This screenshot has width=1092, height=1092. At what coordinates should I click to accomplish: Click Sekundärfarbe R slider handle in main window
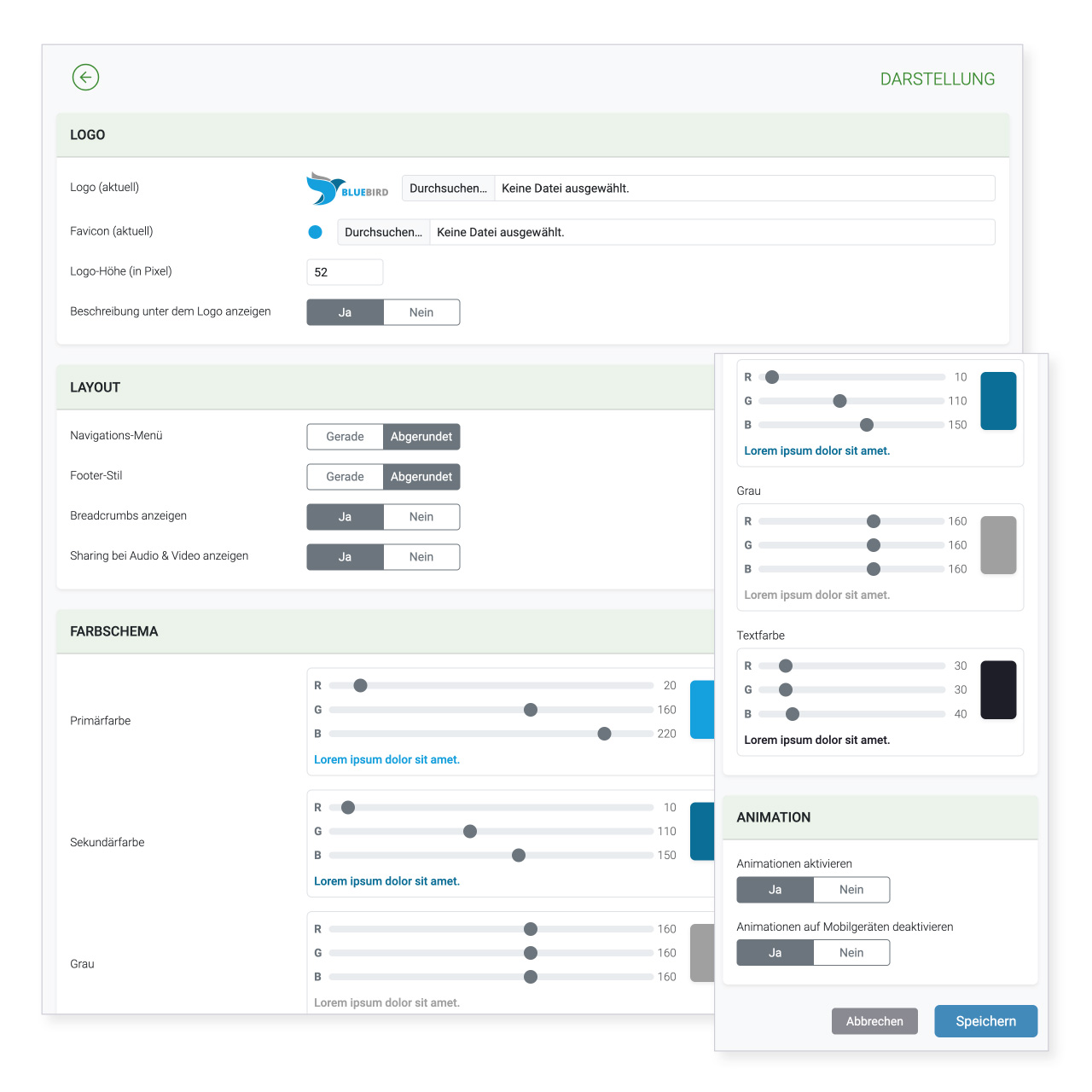348,807
